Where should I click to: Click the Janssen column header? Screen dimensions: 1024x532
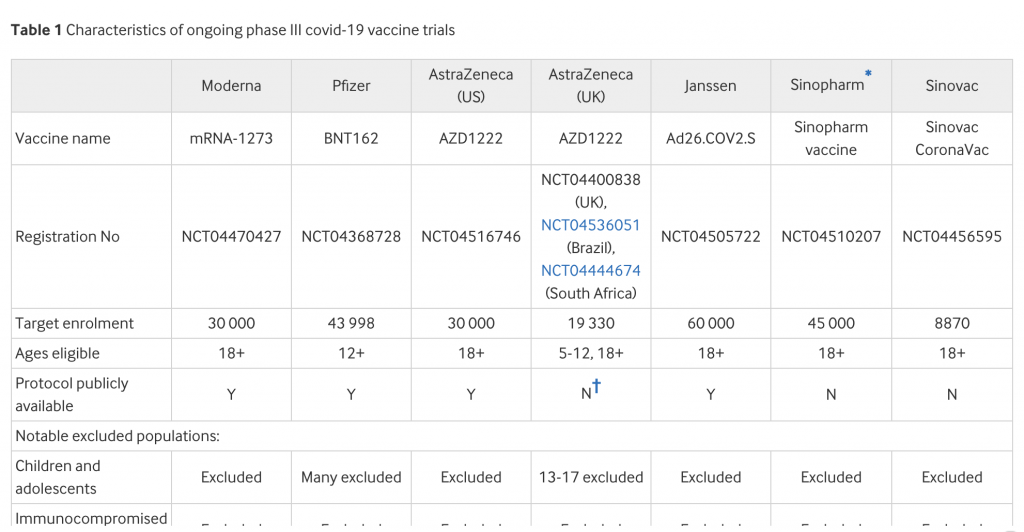point(710,86)
